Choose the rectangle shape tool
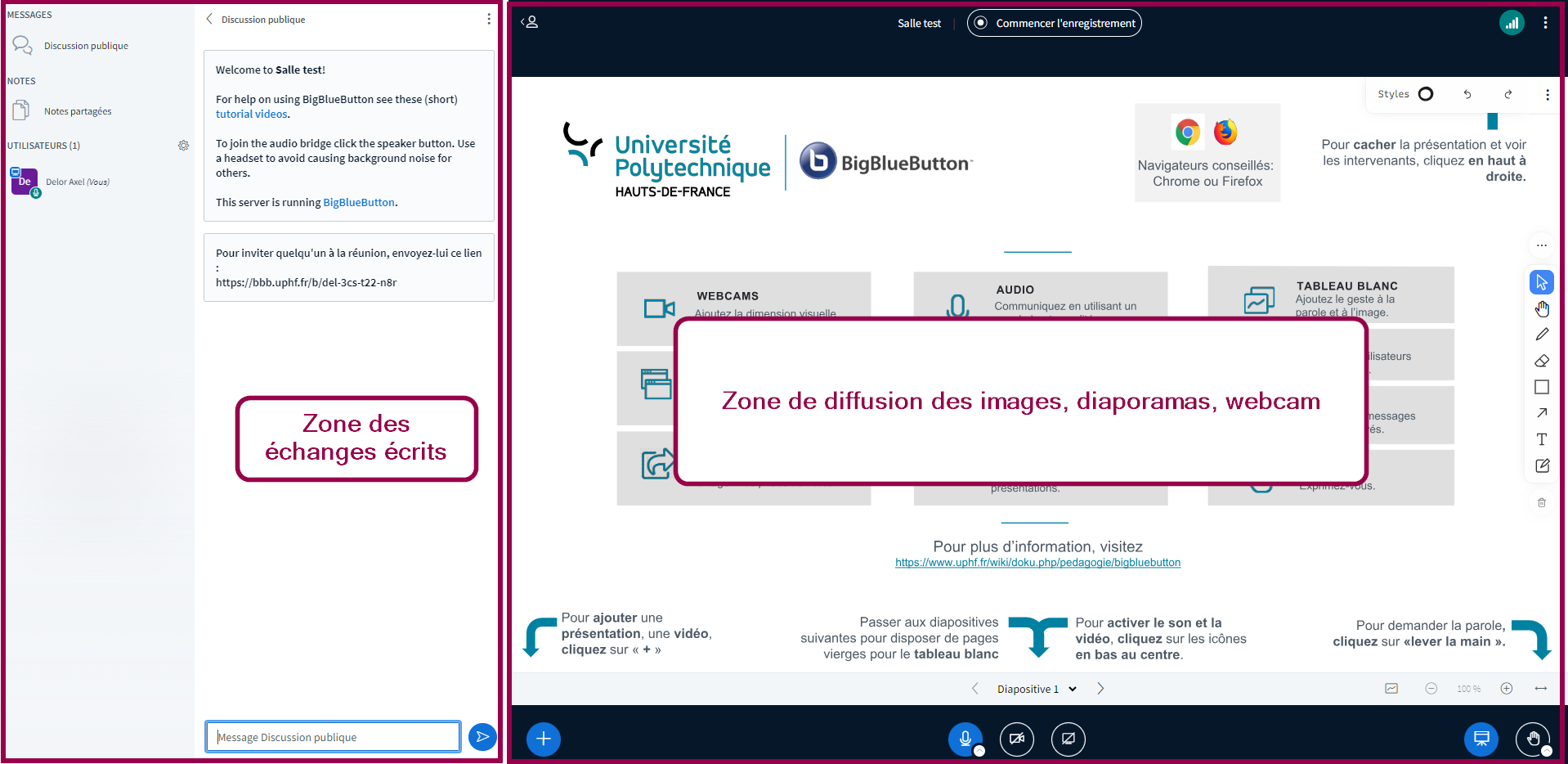This screenshot has height=764, width=1568. click(x=1541, y=387)
